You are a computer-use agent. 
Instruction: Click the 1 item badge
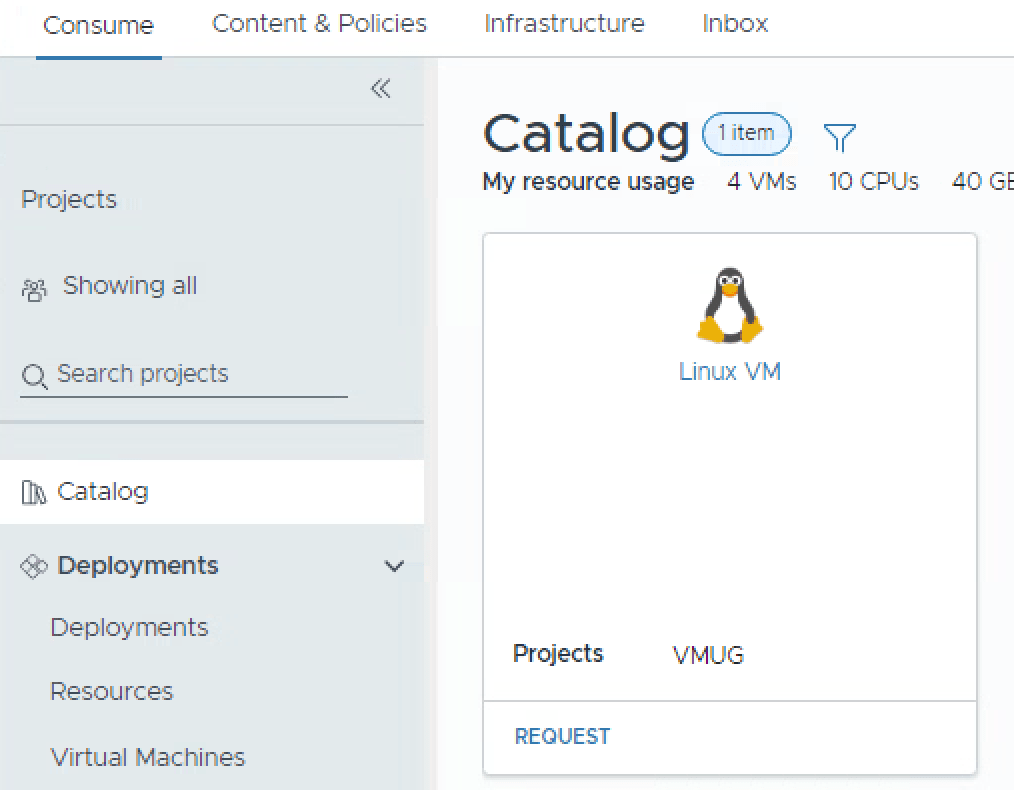746,133
